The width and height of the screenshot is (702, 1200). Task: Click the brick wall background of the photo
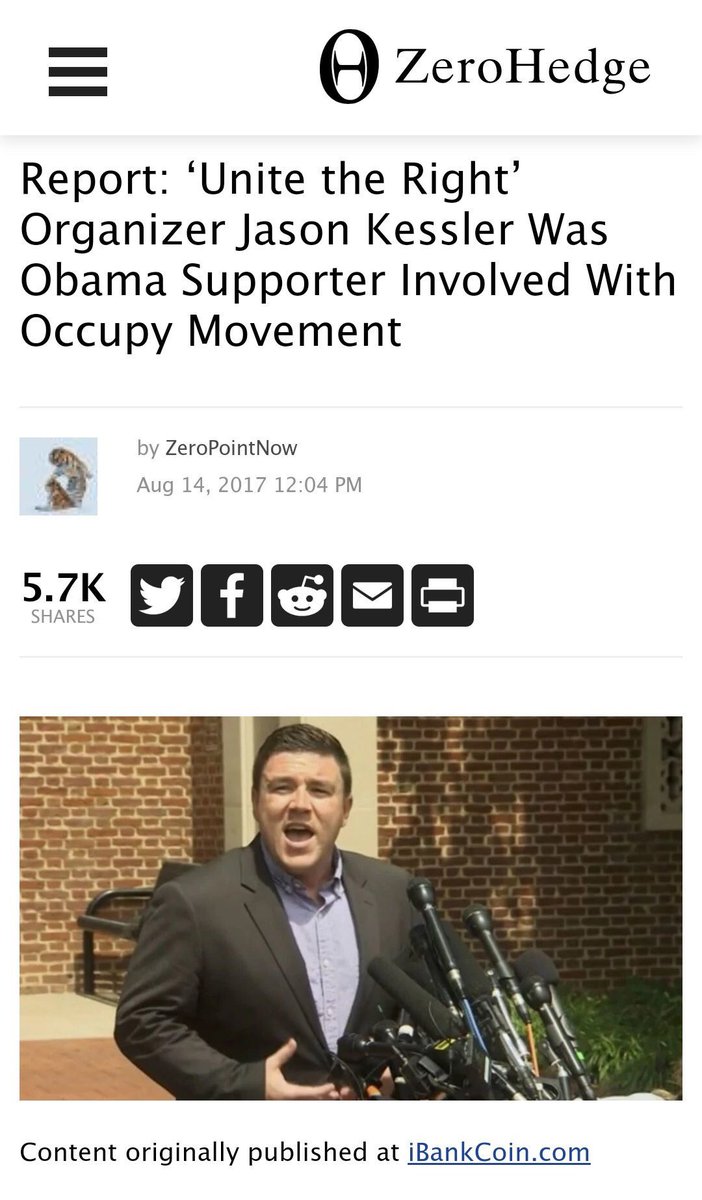[530, 800]
